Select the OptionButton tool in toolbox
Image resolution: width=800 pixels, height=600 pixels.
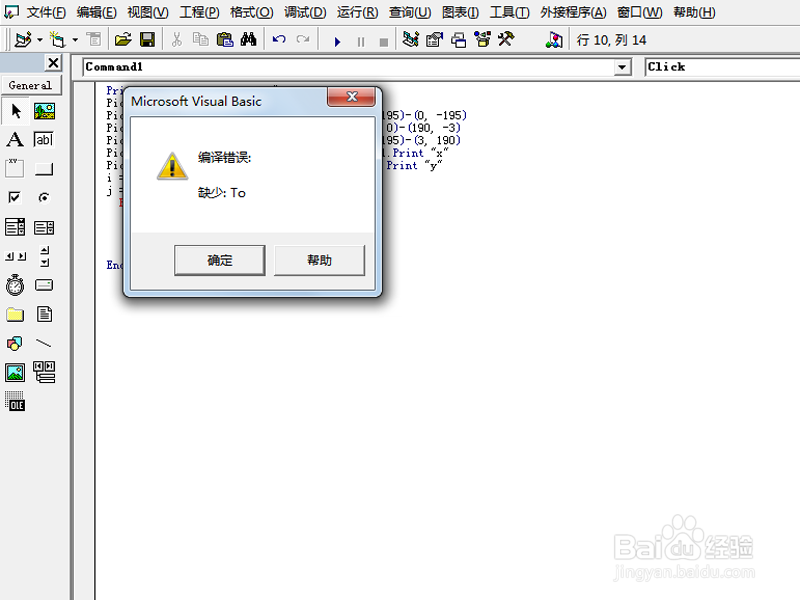coord(44,197)
